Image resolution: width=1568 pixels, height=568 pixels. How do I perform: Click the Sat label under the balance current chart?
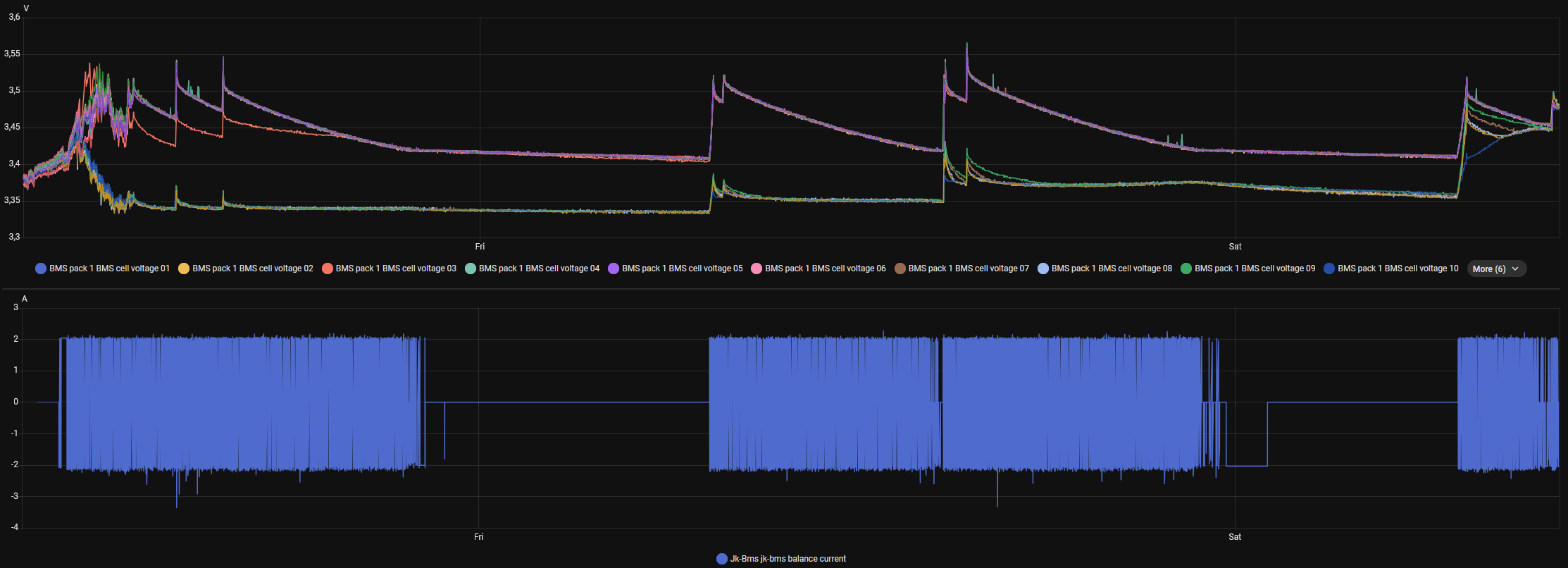click(1235, 537)
